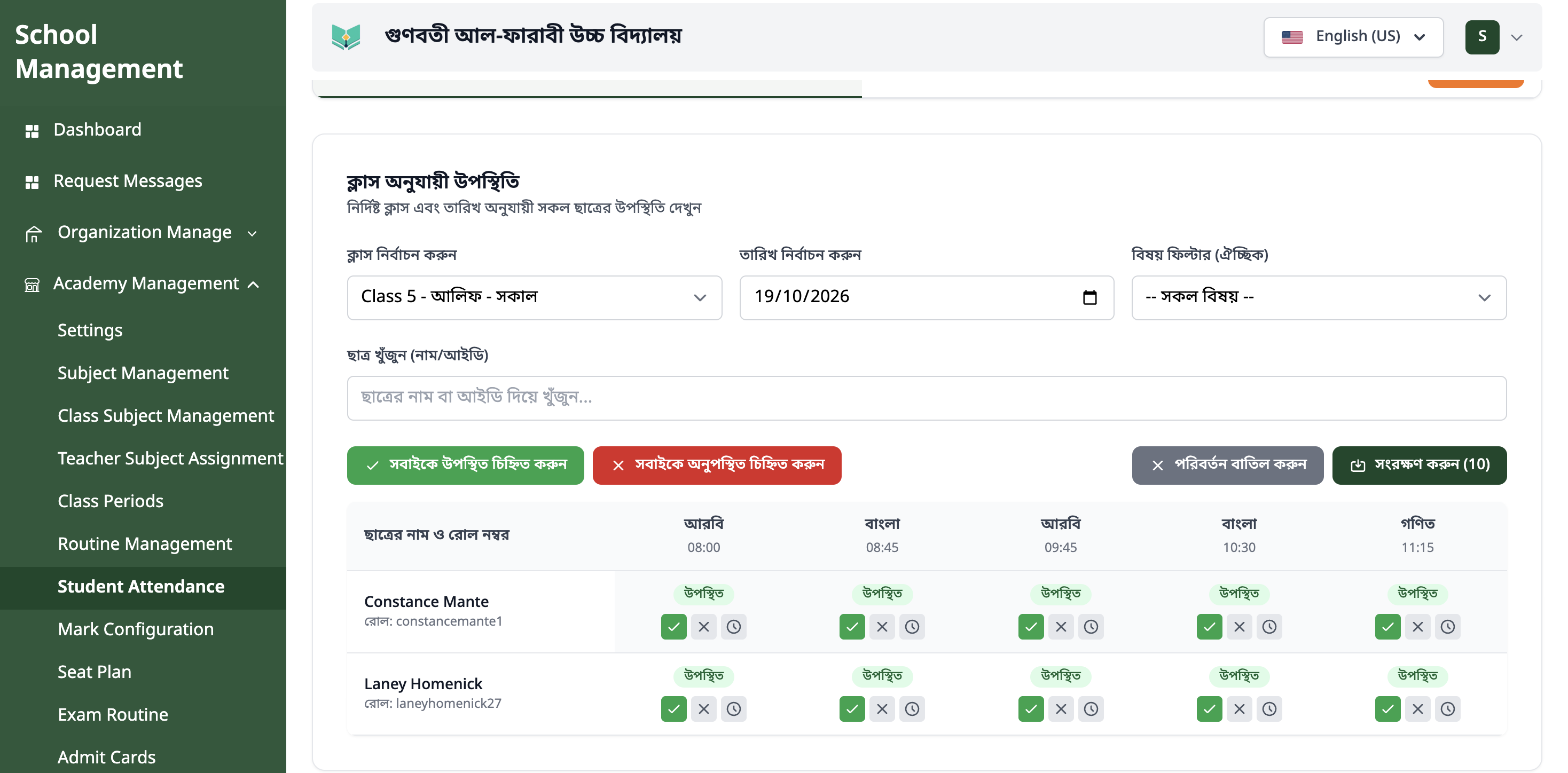Open Mark Configuration in sidebar

tap(136, 629)
